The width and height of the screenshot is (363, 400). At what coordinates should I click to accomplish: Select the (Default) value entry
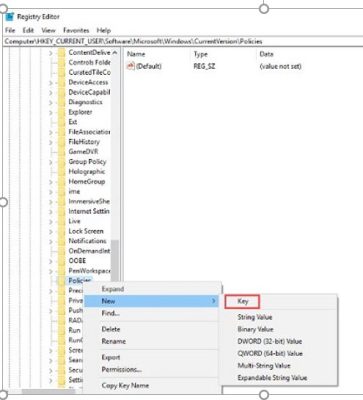[149, 66]
